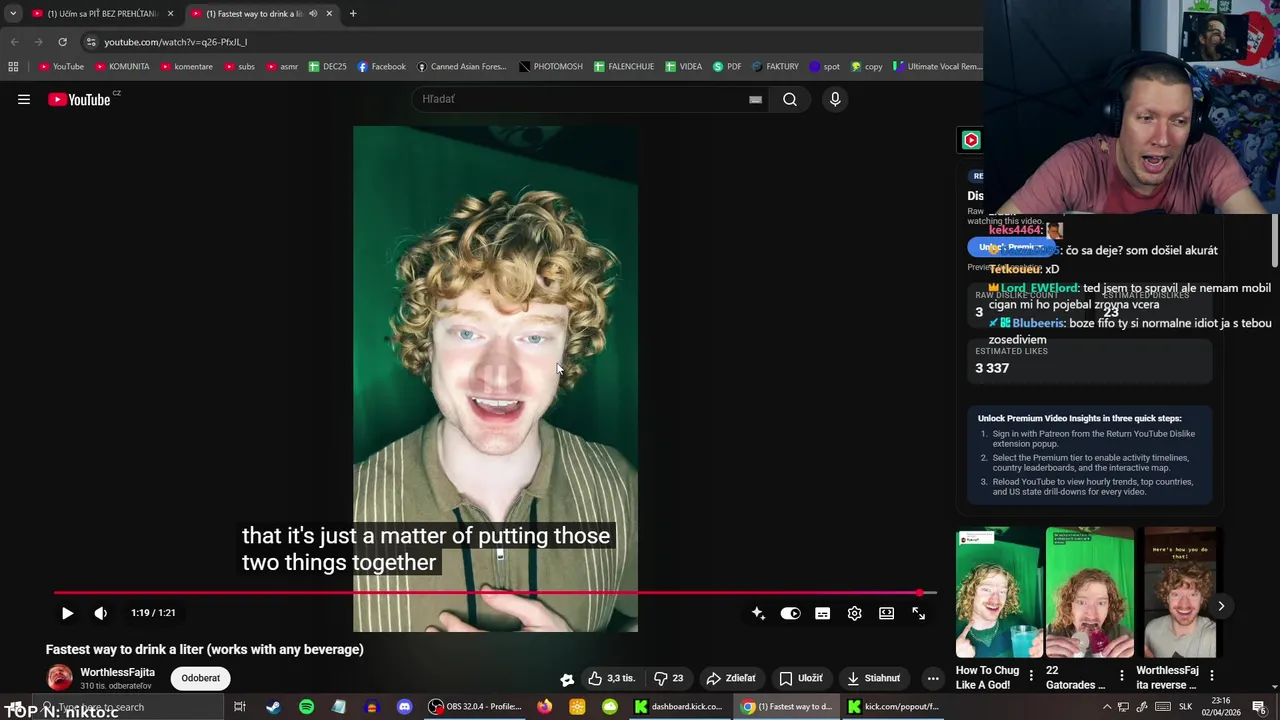Open the PHOTOMOSH bookmark
The width and height of the screenshot is (1280, 720).
point(551,67)
